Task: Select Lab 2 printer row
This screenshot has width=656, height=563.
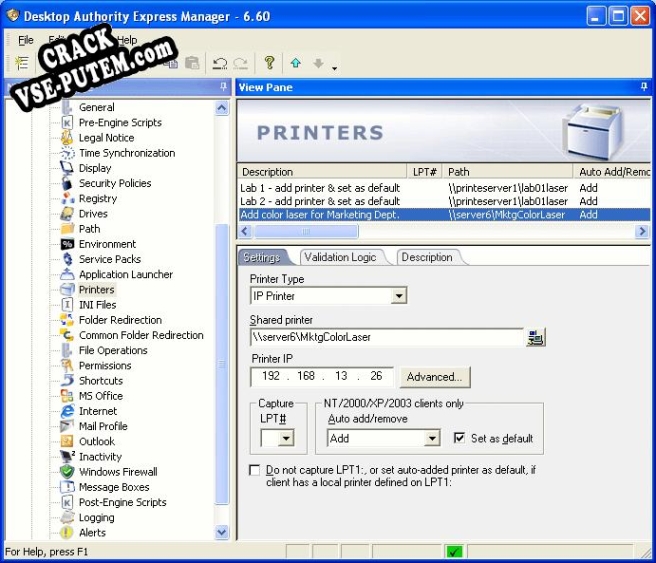Action: pos(444,202)
